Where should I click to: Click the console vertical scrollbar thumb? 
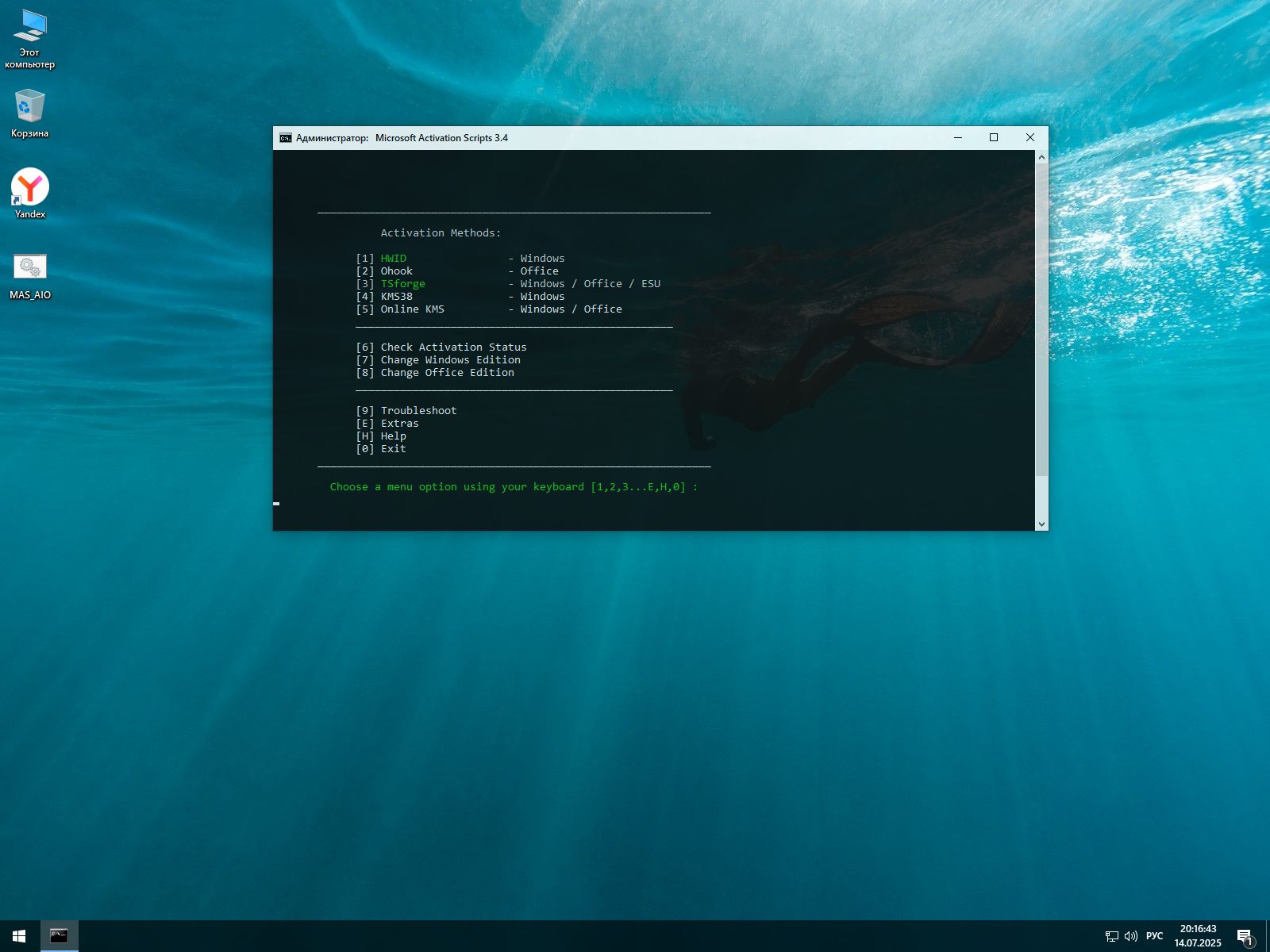coord(1041,321)
